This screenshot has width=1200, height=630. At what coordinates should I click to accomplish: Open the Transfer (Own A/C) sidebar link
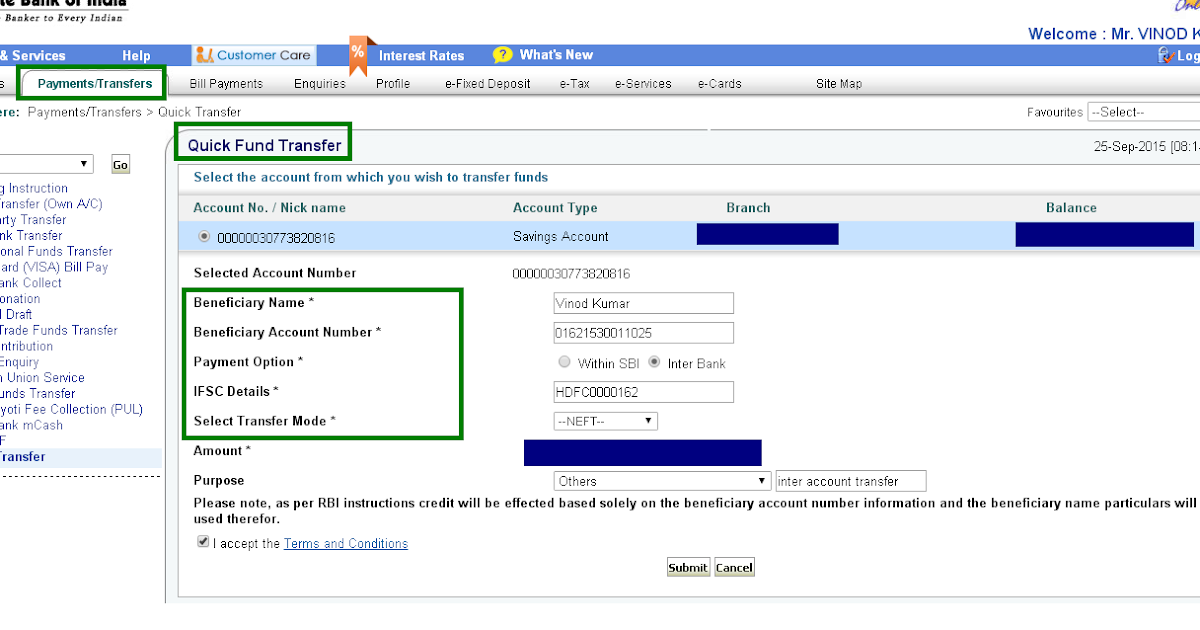(x=51, y=204)
